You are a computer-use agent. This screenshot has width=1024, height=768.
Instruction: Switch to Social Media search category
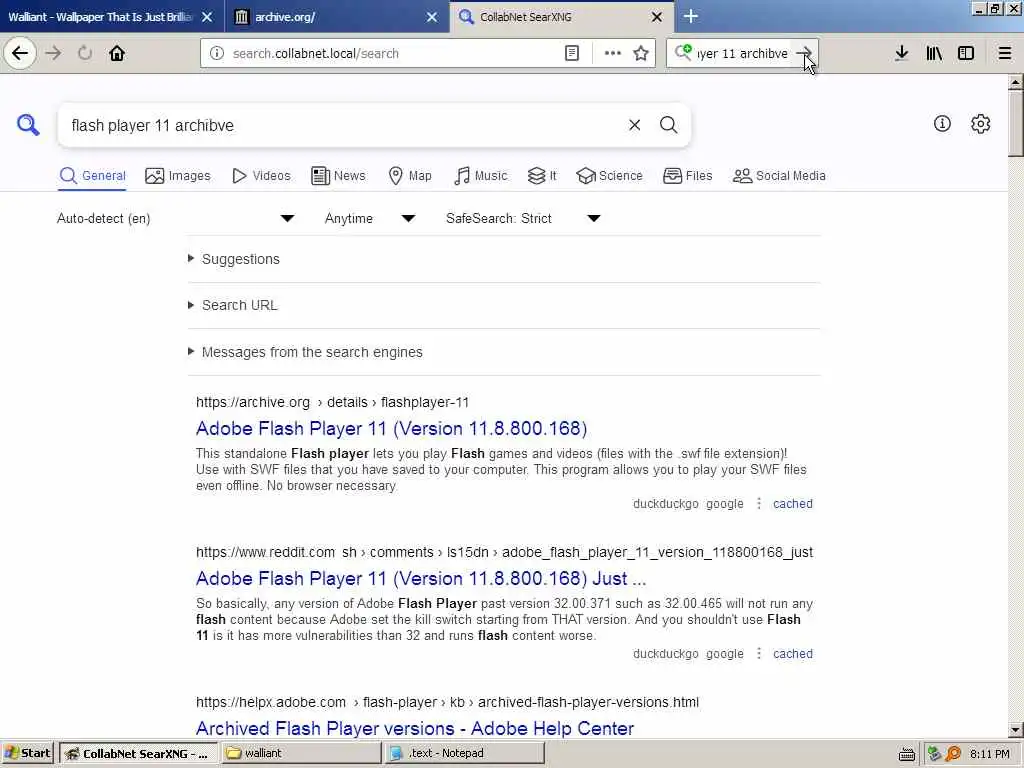(779, 176)
